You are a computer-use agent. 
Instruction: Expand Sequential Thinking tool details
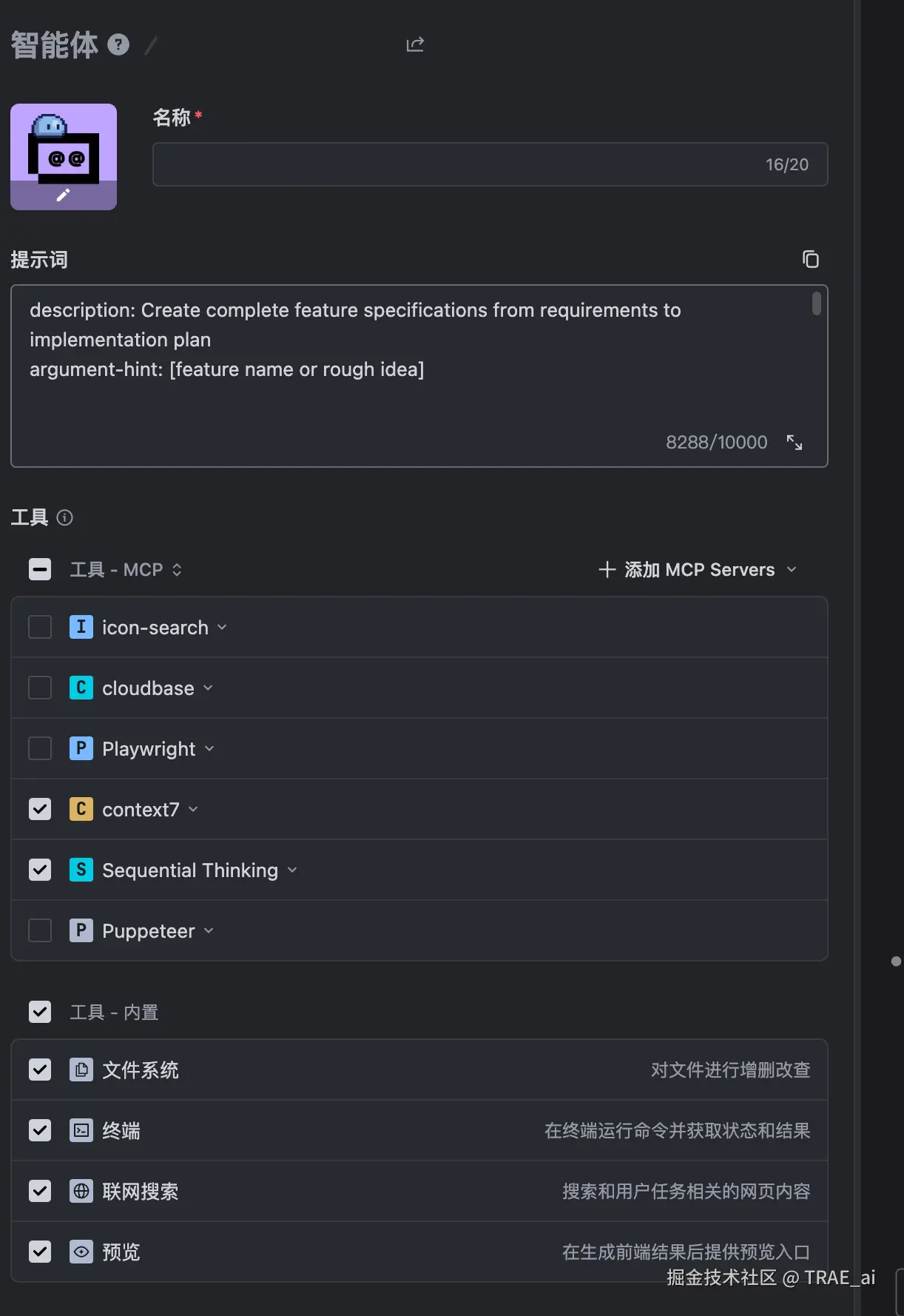(x=292, y=870)
